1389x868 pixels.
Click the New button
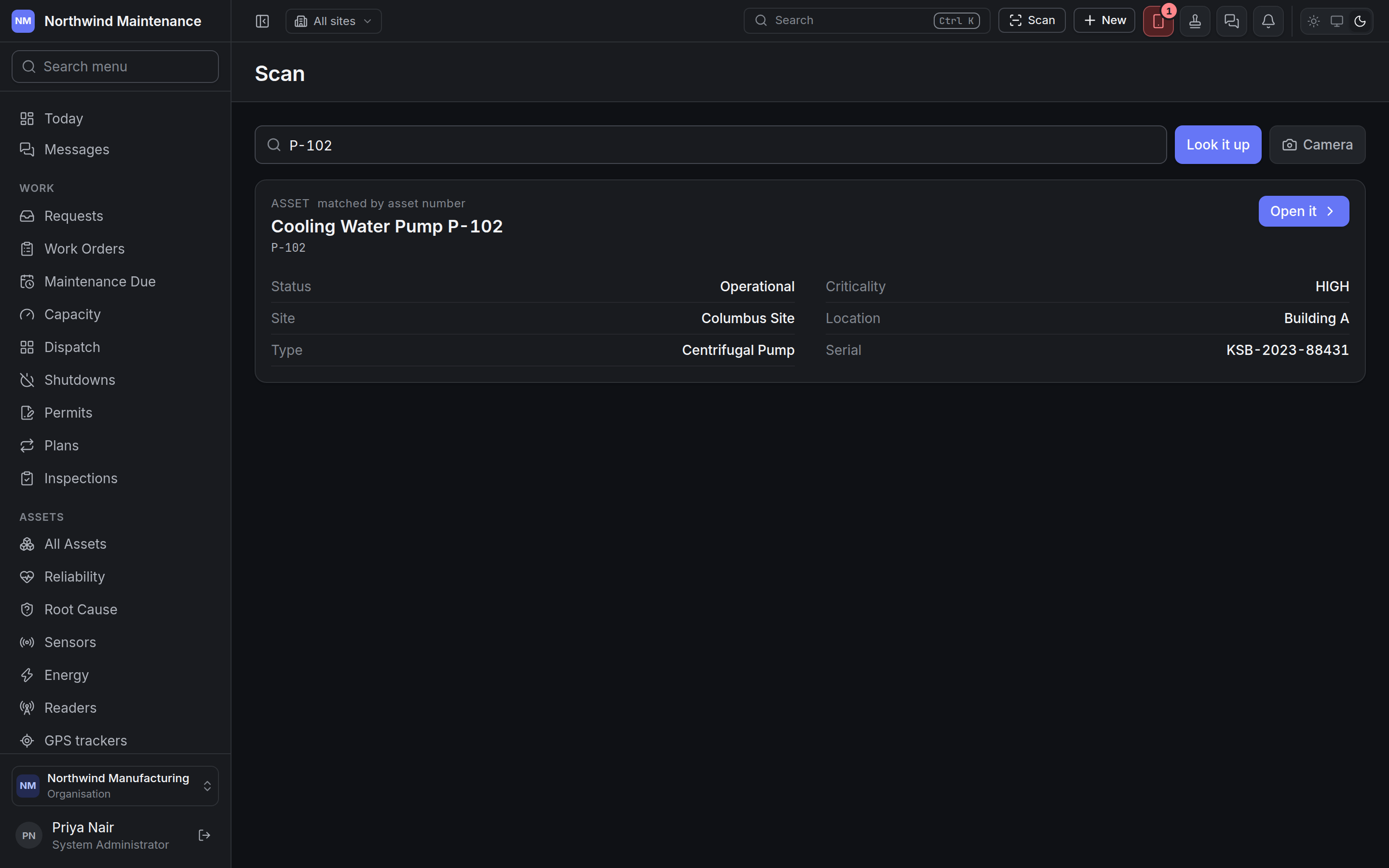point(1104,21)
